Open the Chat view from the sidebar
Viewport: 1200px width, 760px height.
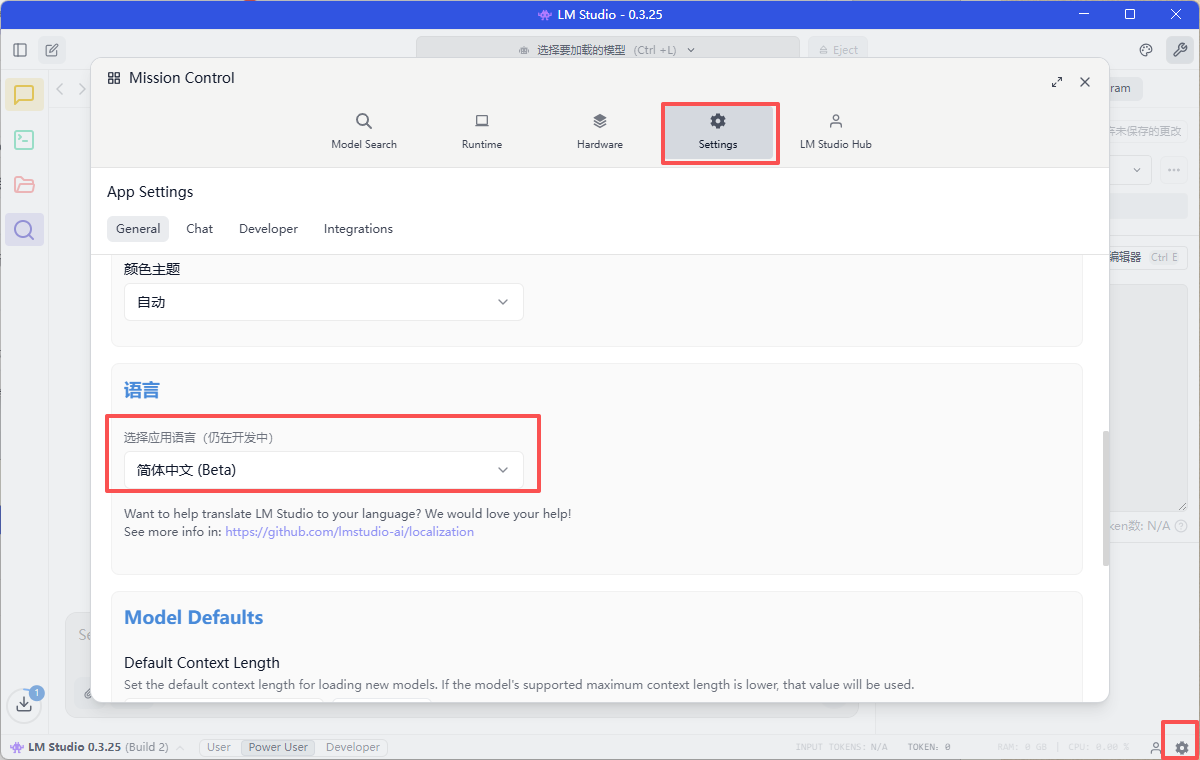(24, 95)
